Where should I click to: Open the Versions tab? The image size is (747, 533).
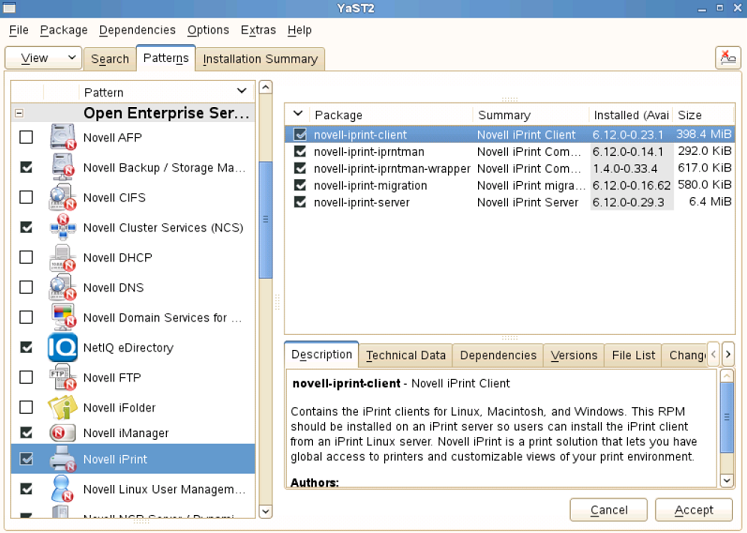tap(574, 355)
